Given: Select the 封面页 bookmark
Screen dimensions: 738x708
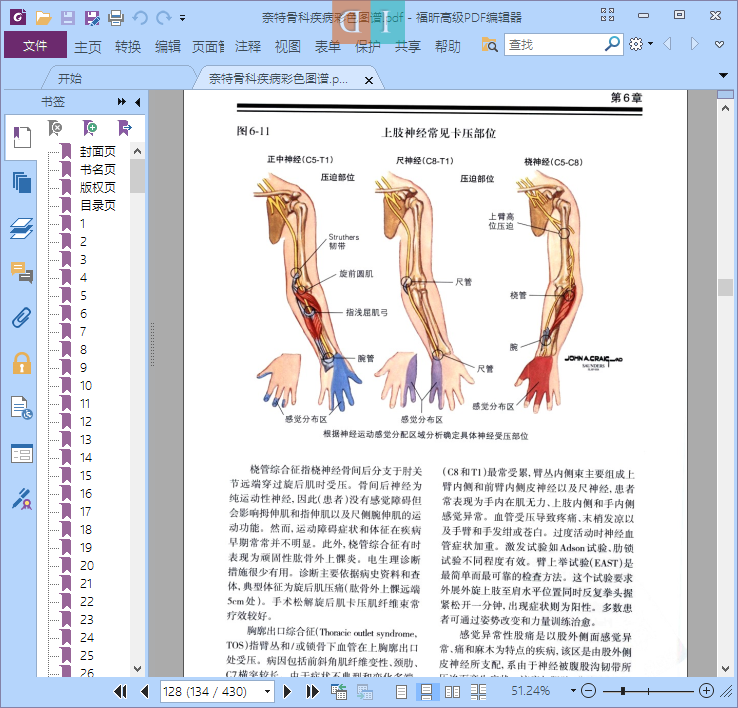Looking at the screenshot, I should tap(97, 152).
